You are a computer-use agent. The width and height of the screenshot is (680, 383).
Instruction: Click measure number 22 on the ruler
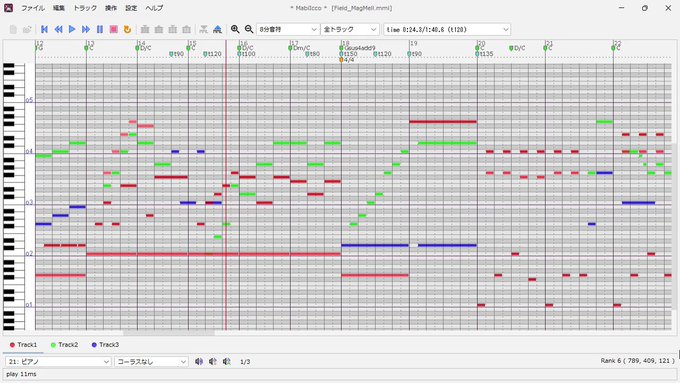[618, 43]
